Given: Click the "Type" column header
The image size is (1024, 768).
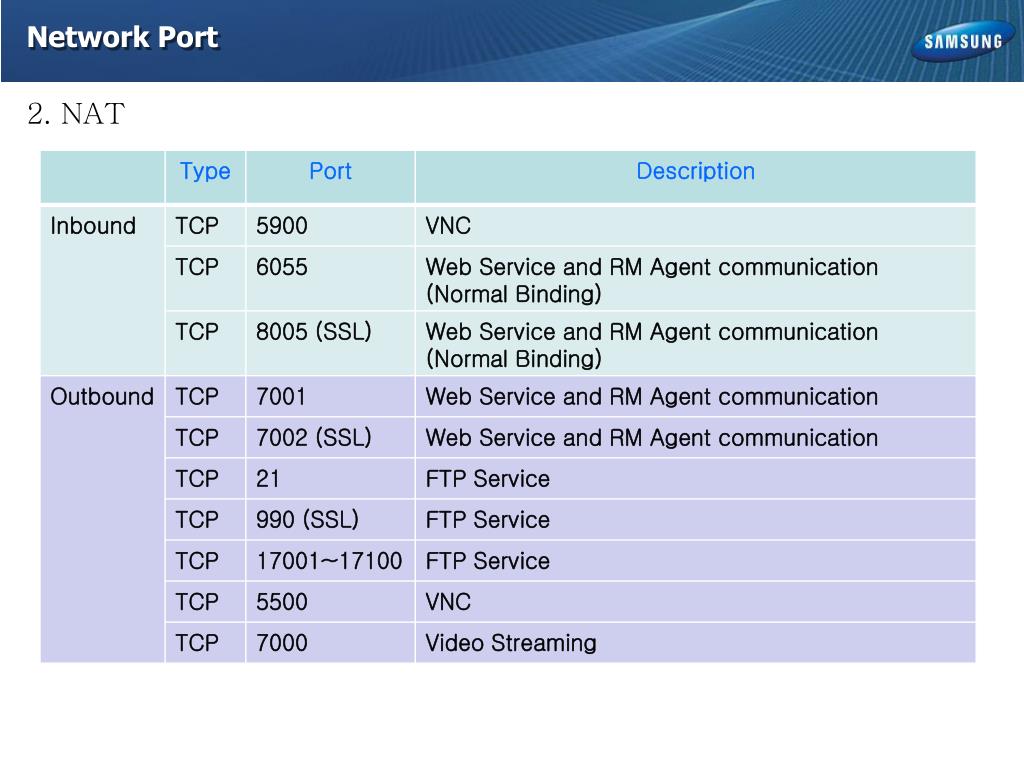Looking at the screenshot, I should (x=205, y=171).
